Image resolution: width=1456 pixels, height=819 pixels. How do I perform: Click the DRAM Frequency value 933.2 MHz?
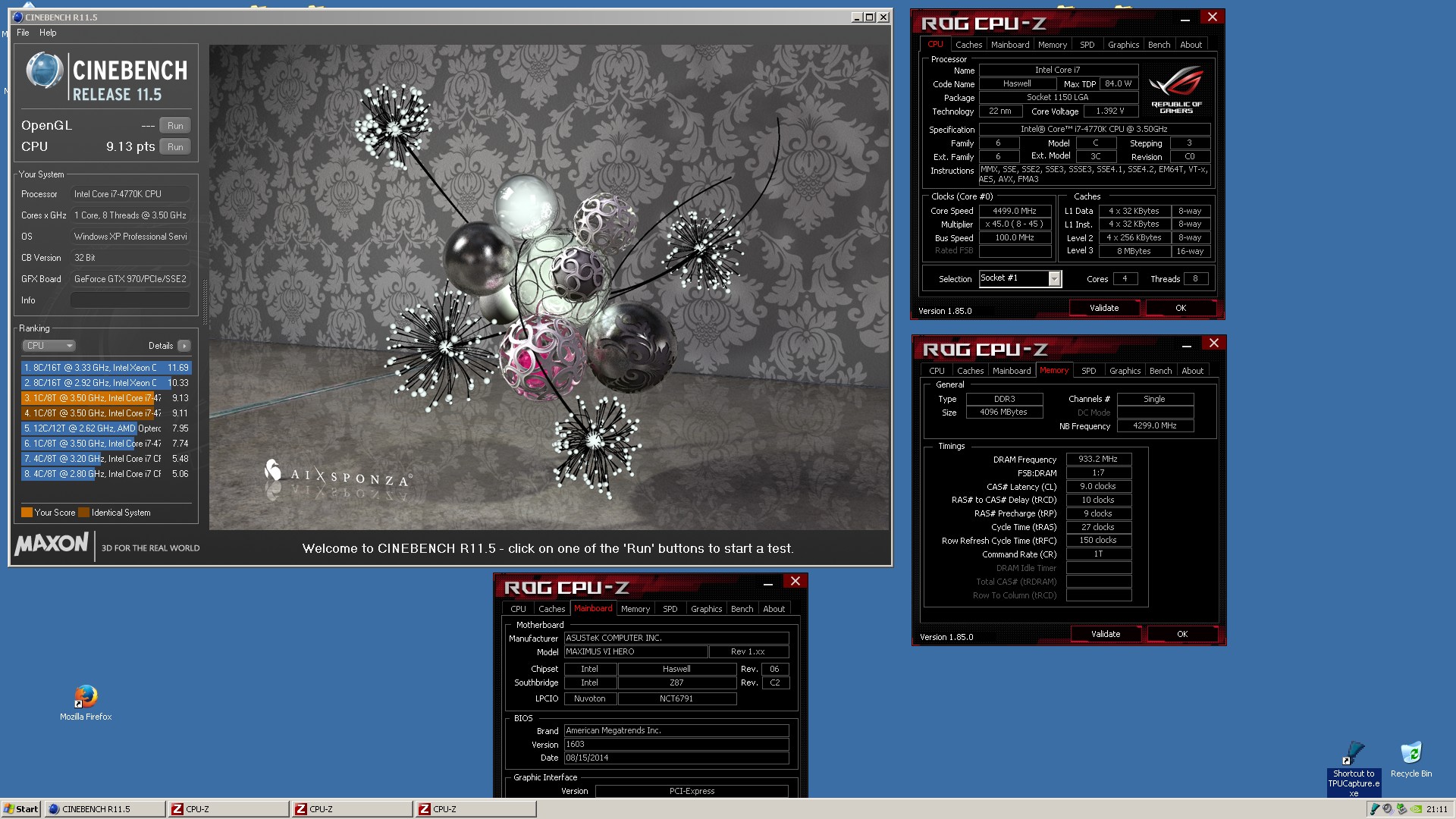1098,460
